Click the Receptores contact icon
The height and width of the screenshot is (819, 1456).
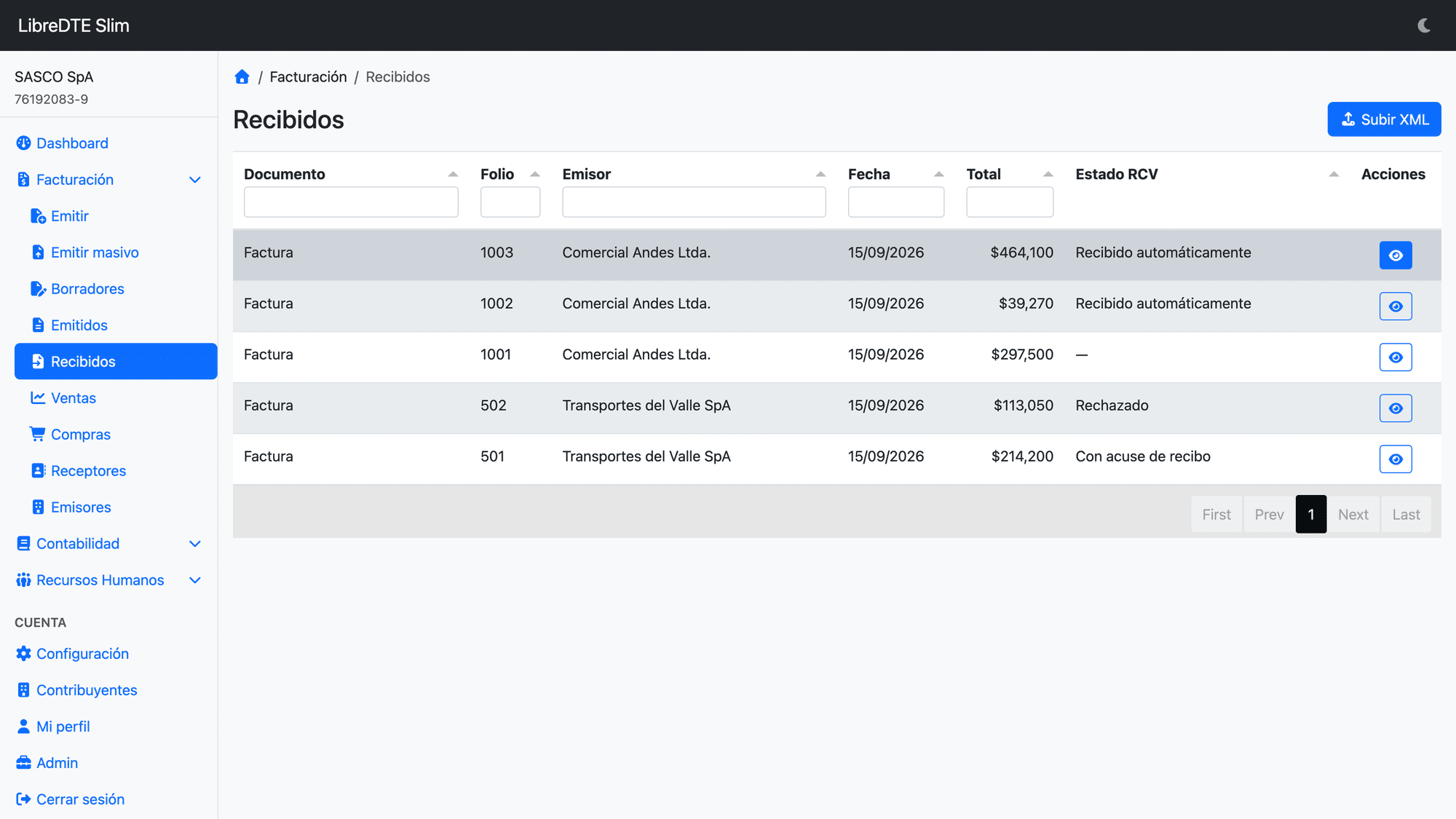(39, 470)
